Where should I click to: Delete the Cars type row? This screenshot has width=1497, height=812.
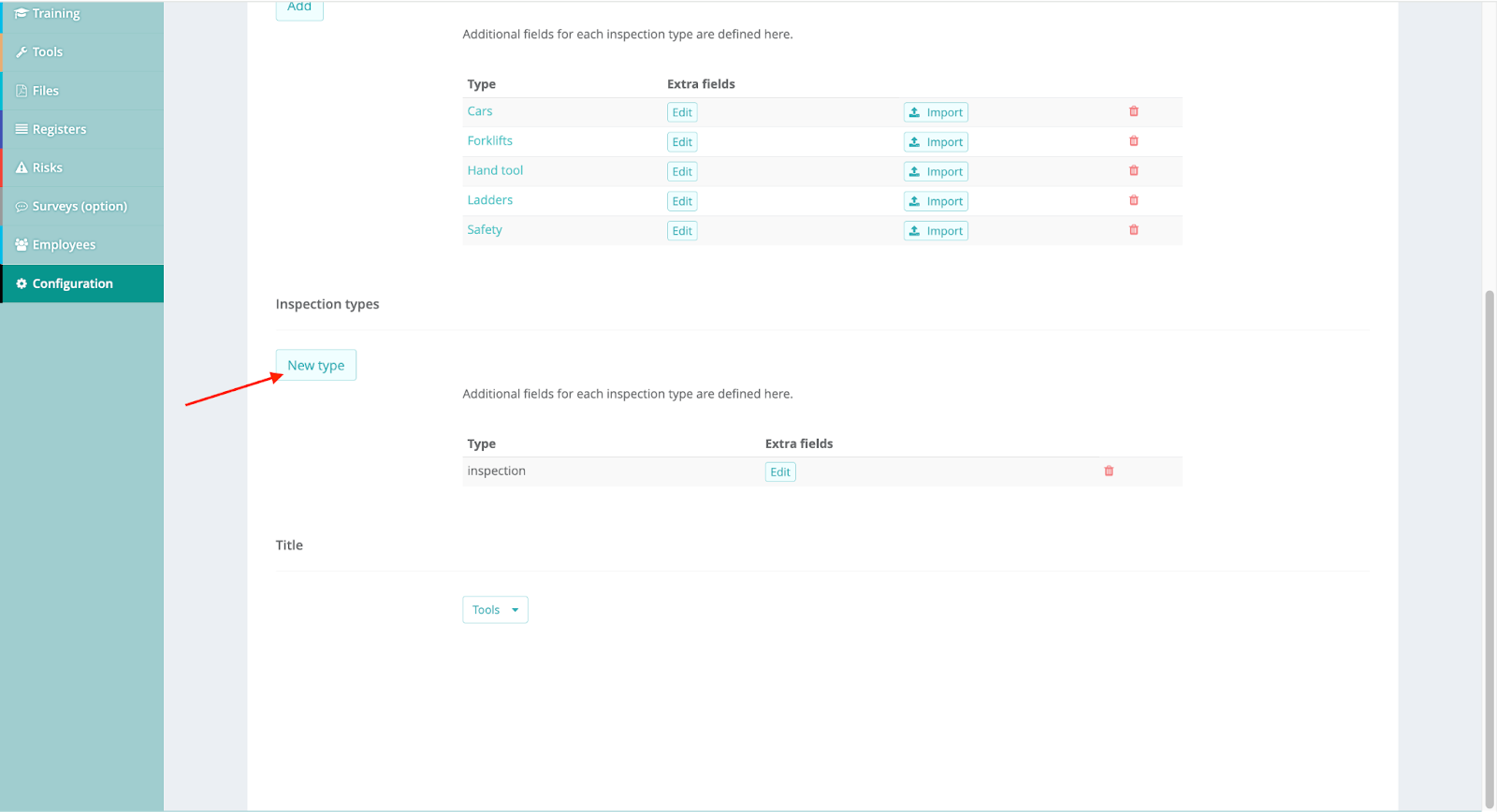[x=1133, y=111]
